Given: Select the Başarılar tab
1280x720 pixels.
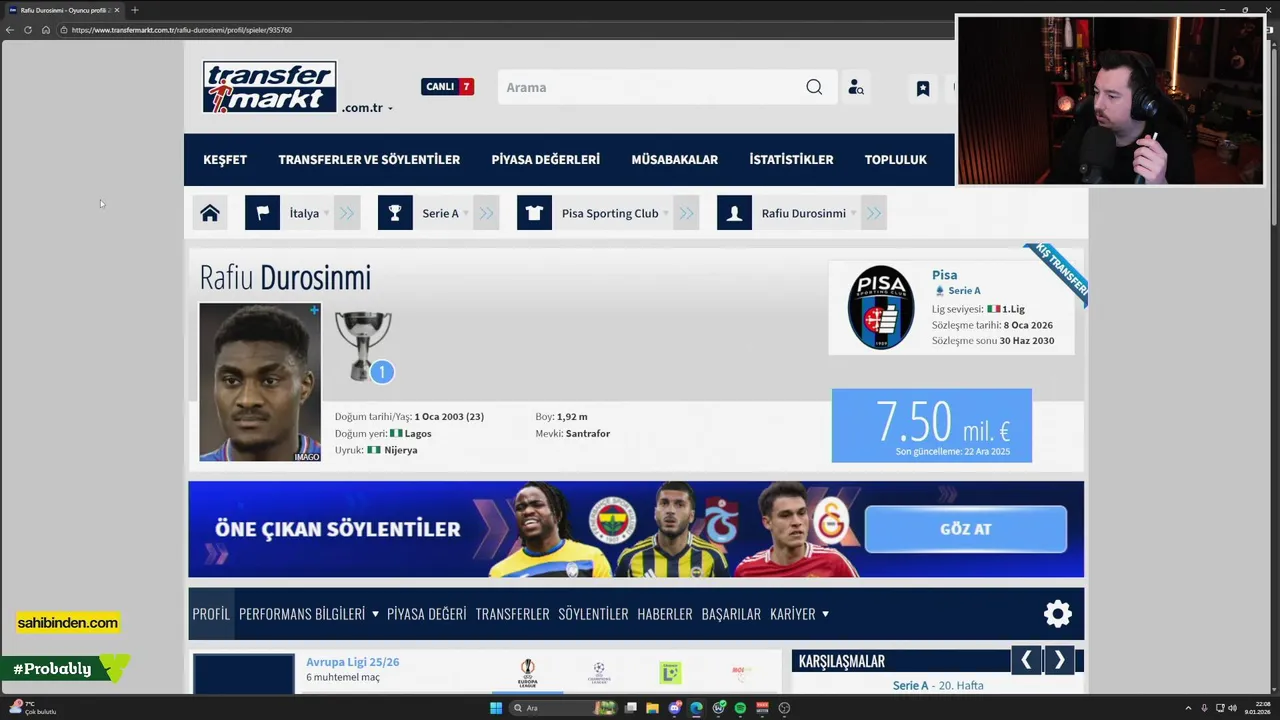Looking at the screenshot, I should (731, 614).
